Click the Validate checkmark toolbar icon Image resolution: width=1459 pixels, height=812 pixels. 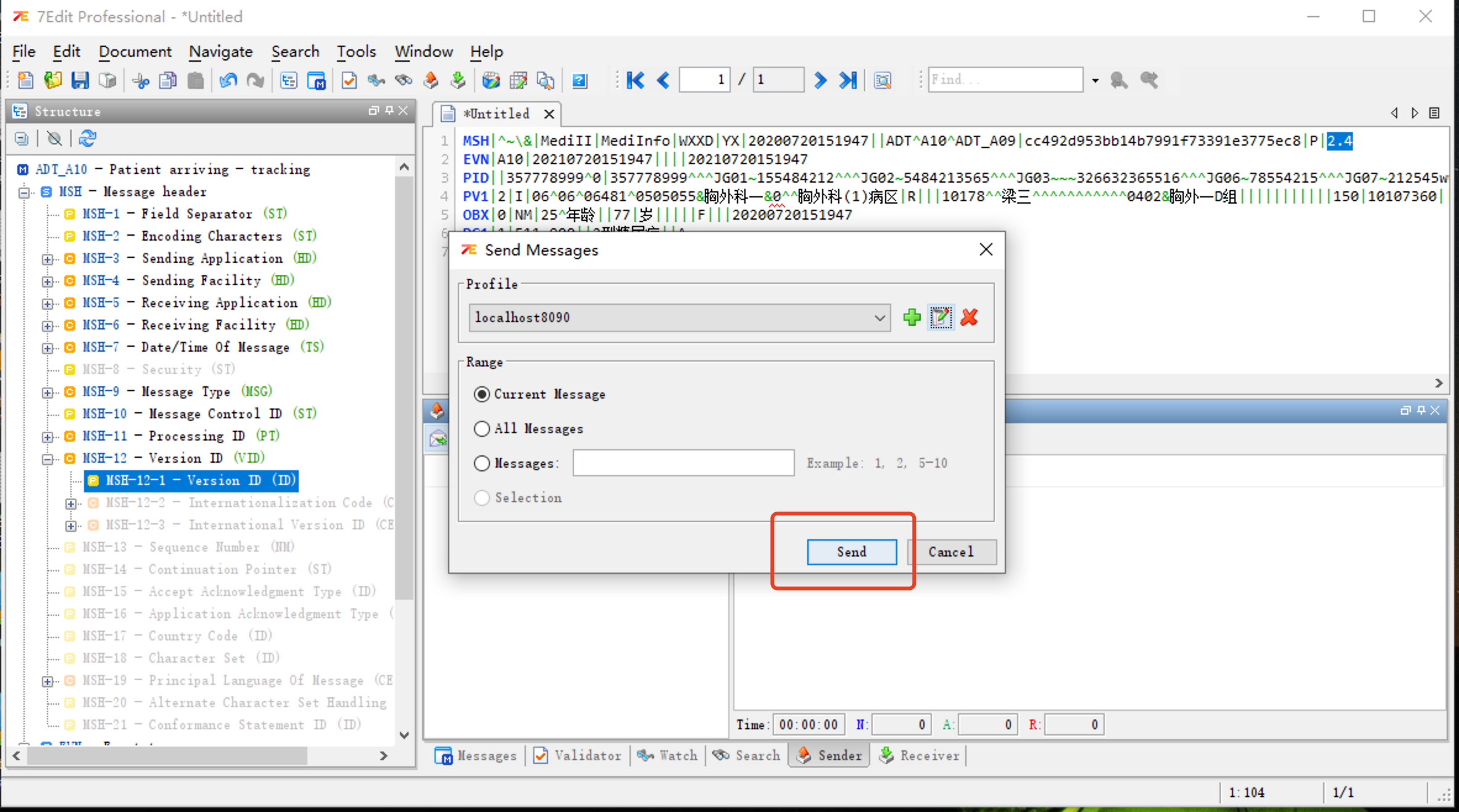[x=349, y=80]
